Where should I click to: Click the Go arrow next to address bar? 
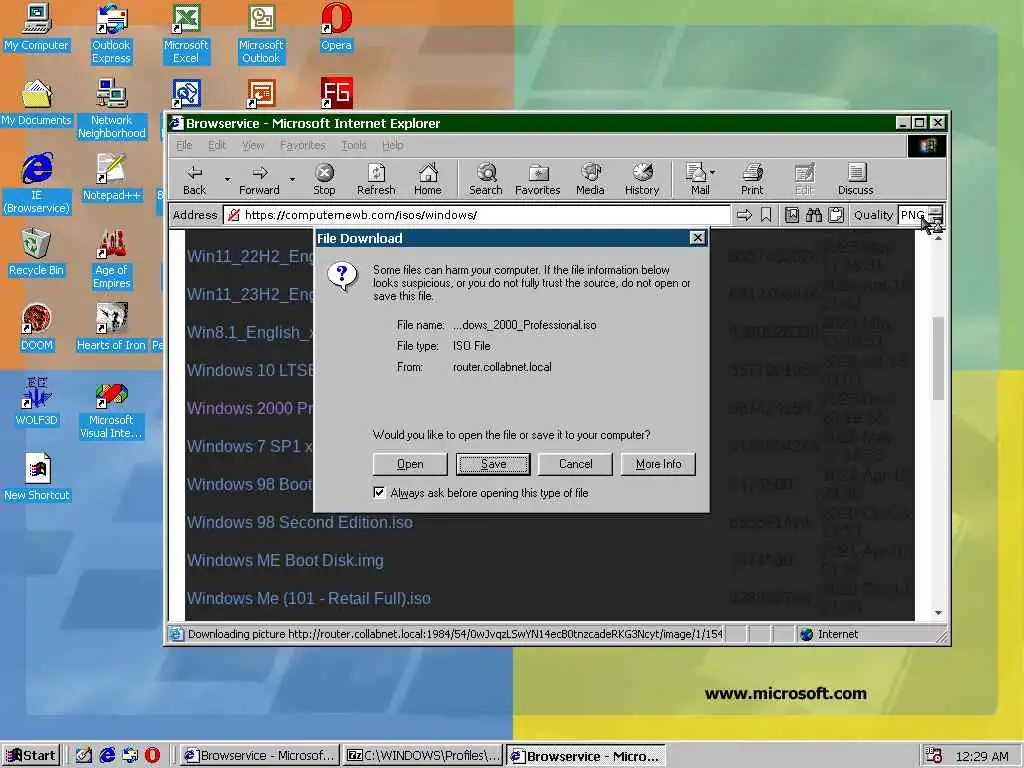[x=744, y=215]
